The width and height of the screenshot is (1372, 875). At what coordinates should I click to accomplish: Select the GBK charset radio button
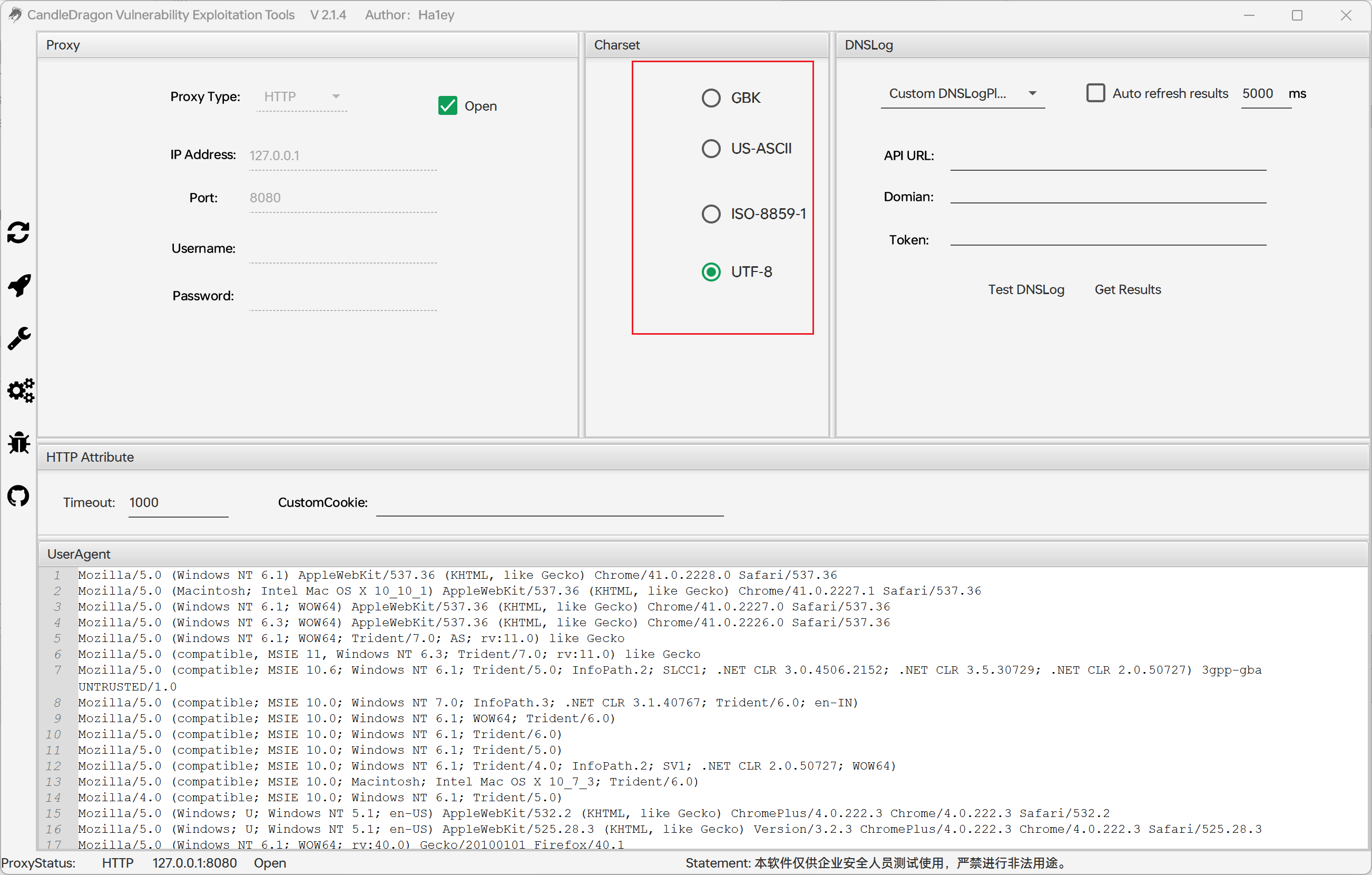pyautogui.click(x=710, y=98)
